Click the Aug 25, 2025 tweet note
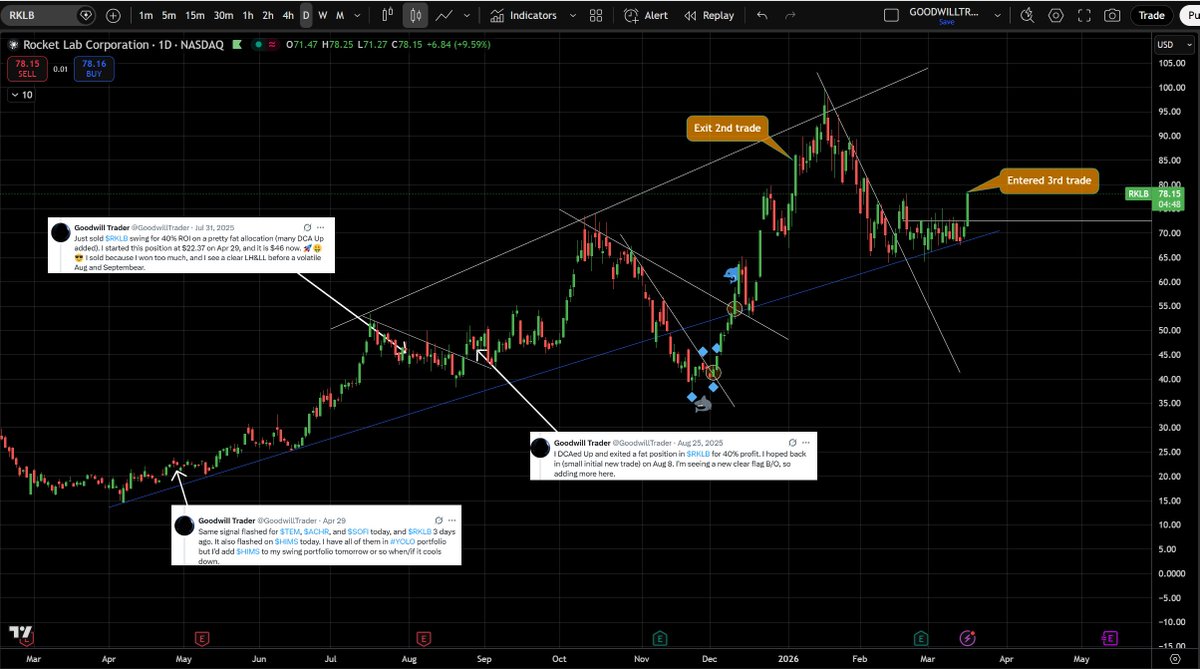 (x=674, y=456)
